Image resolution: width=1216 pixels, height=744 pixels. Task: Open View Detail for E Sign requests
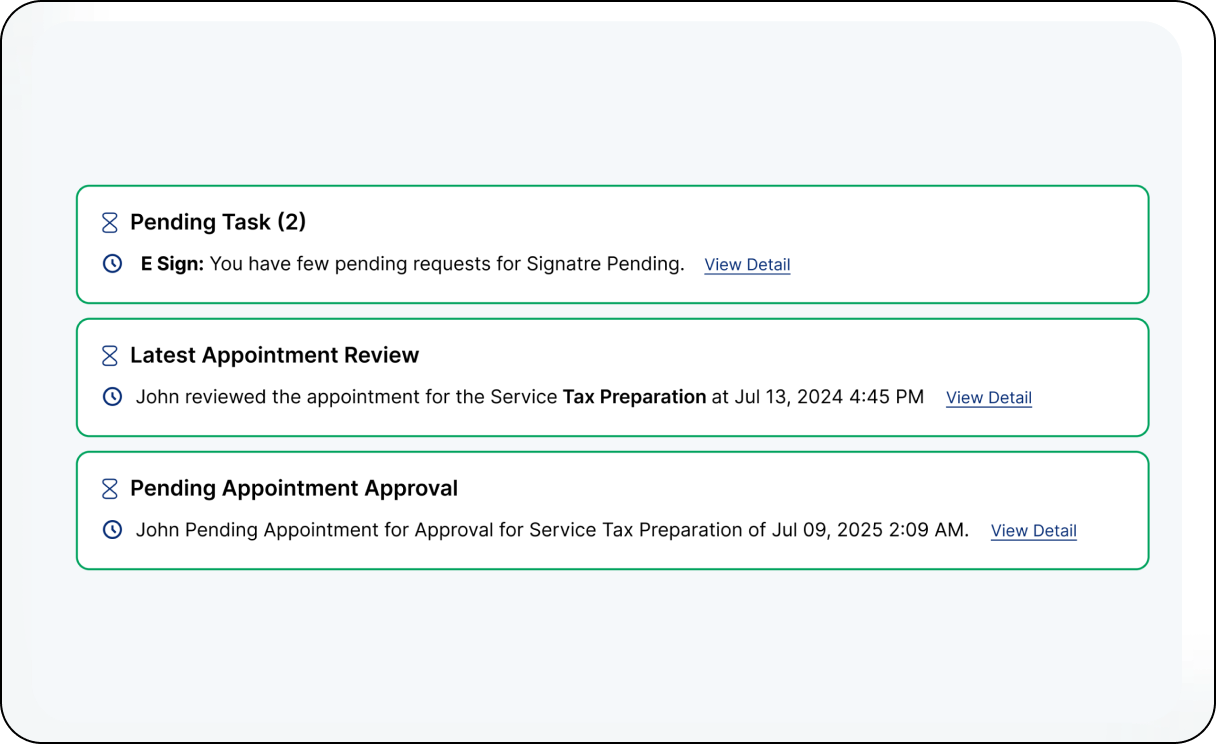pos(747,265)
